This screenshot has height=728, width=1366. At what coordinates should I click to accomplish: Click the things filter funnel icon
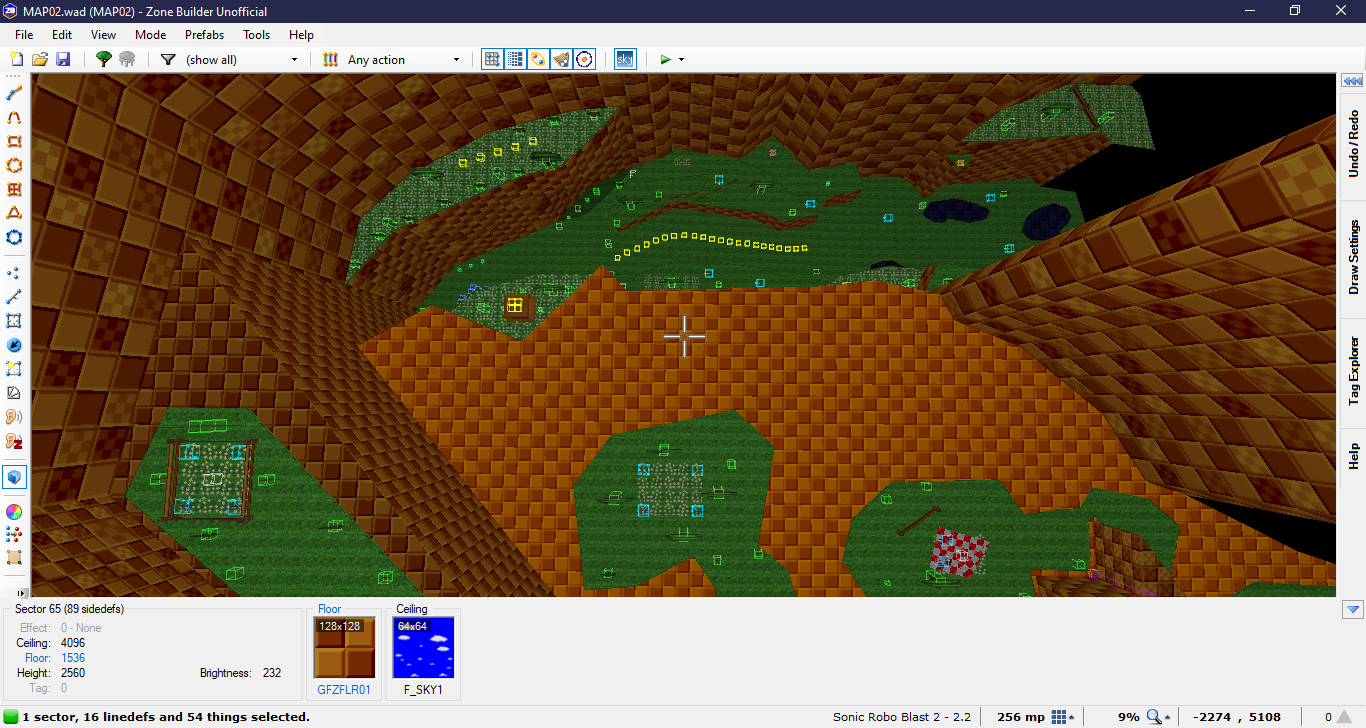[168, 59]
